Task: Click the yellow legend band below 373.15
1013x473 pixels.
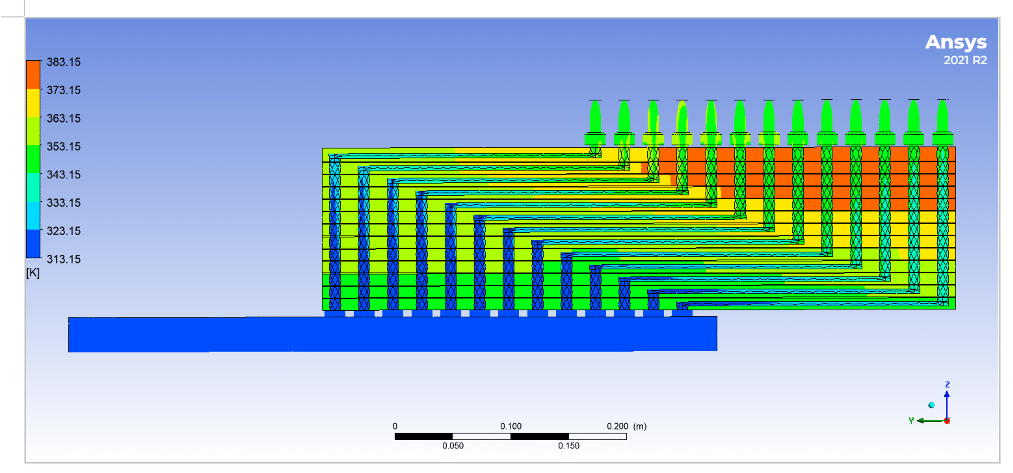Action: point(34,103)
